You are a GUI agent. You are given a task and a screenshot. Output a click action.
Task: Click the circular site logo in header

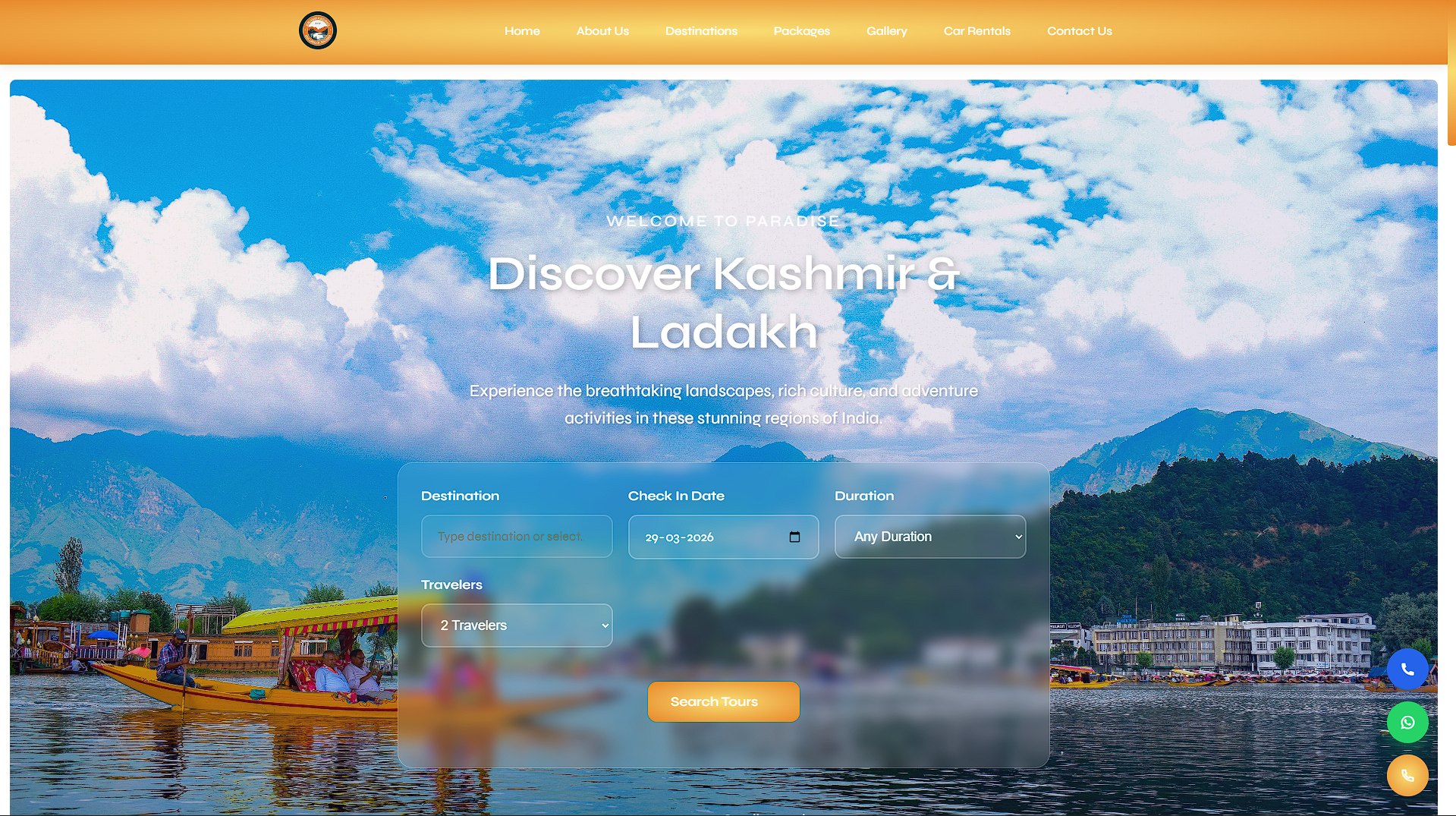[x=317, y=30]
